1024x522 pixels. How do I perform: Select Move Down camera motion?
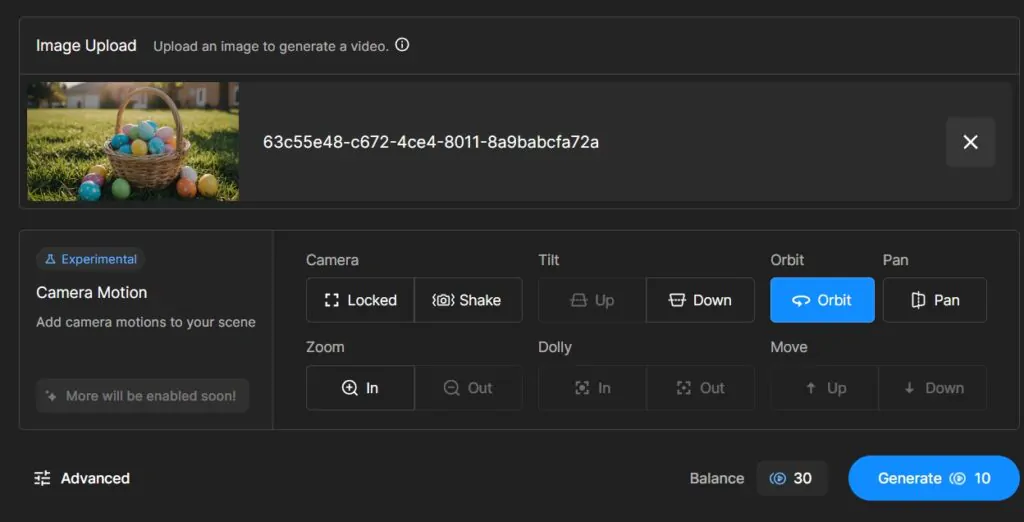(x=932, y=388)
